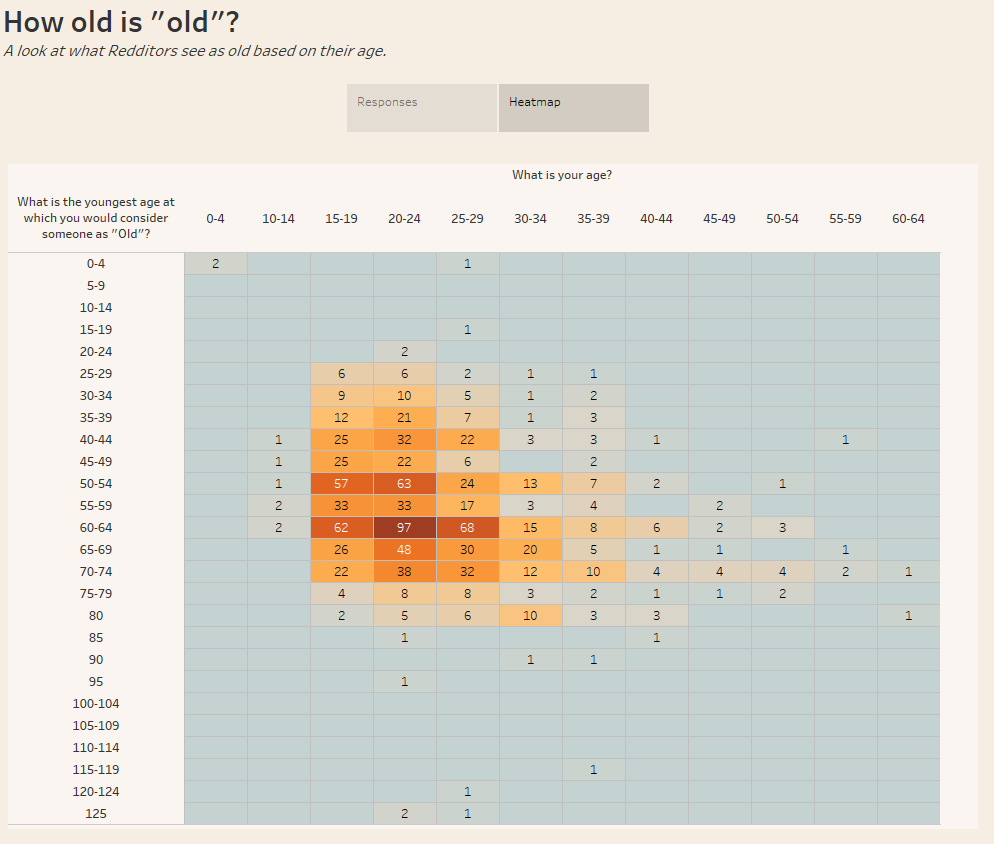The image size is (994, 844).
Task: Select the 60-64 row label
Action: [96, 527]
